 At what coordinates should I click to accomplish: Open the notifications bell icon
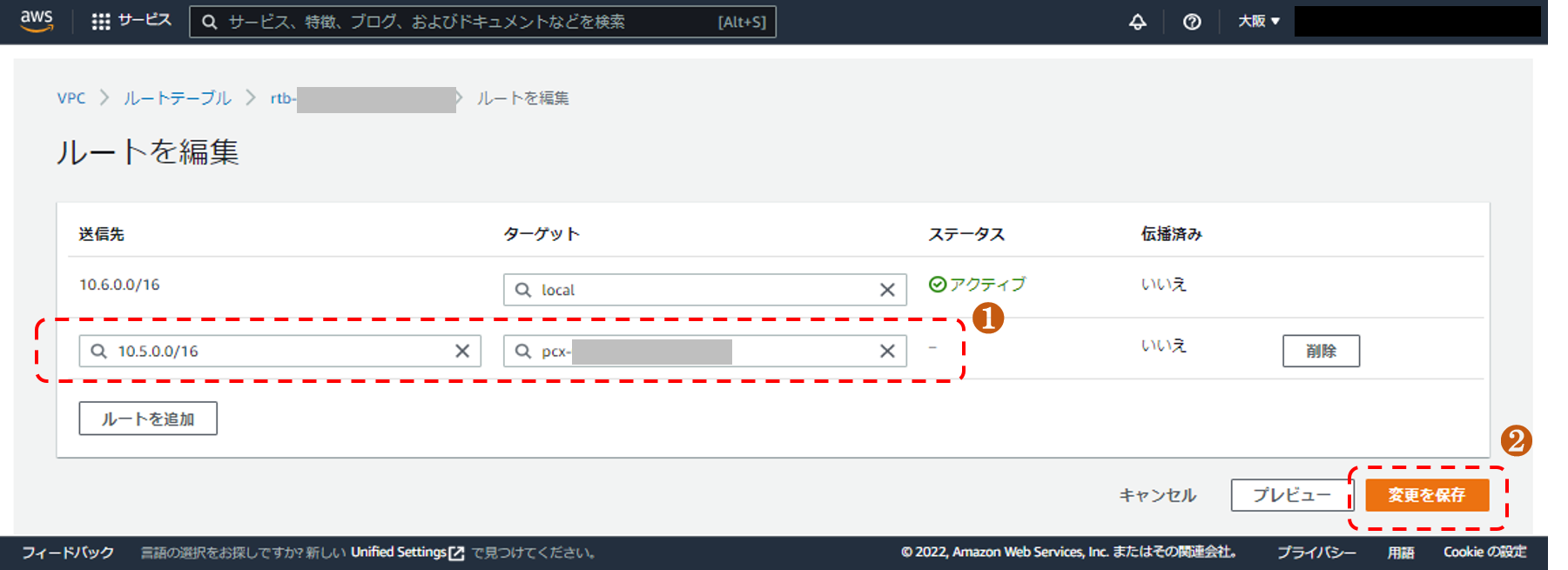tap(1137, 22)
